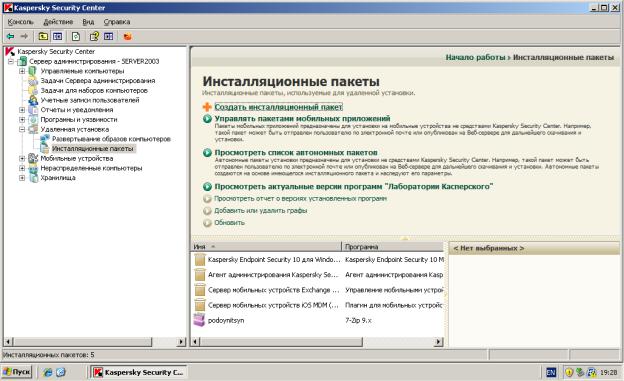Screen dimensions: 624x381
Task: Click the package icon of Сервер мобильных устройств iOS MDM row
Action: 200,305
